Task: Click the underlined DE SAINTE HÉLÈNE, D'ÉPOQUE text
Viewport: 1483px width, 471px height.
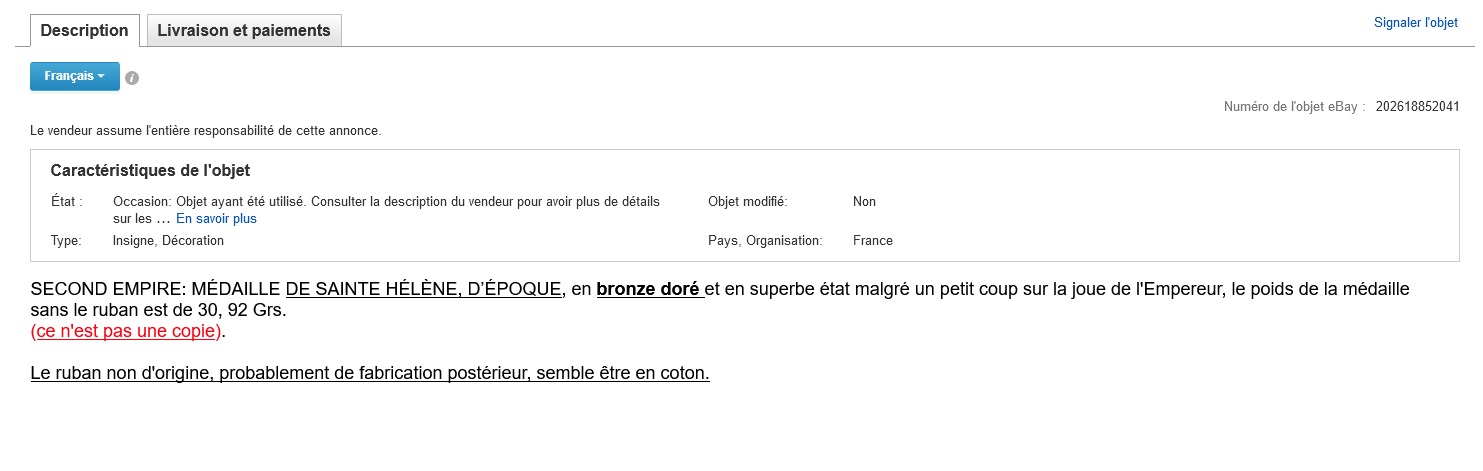Action: [x=424, y=290]
